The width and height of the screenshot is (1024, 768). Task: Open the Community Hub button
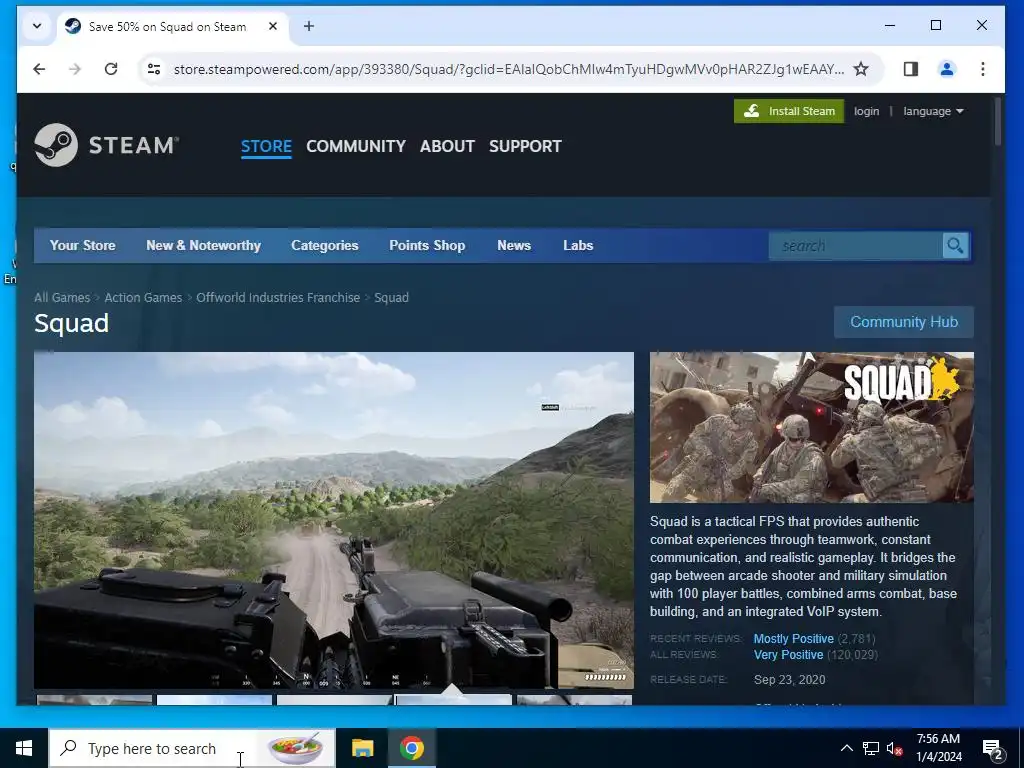904,322
